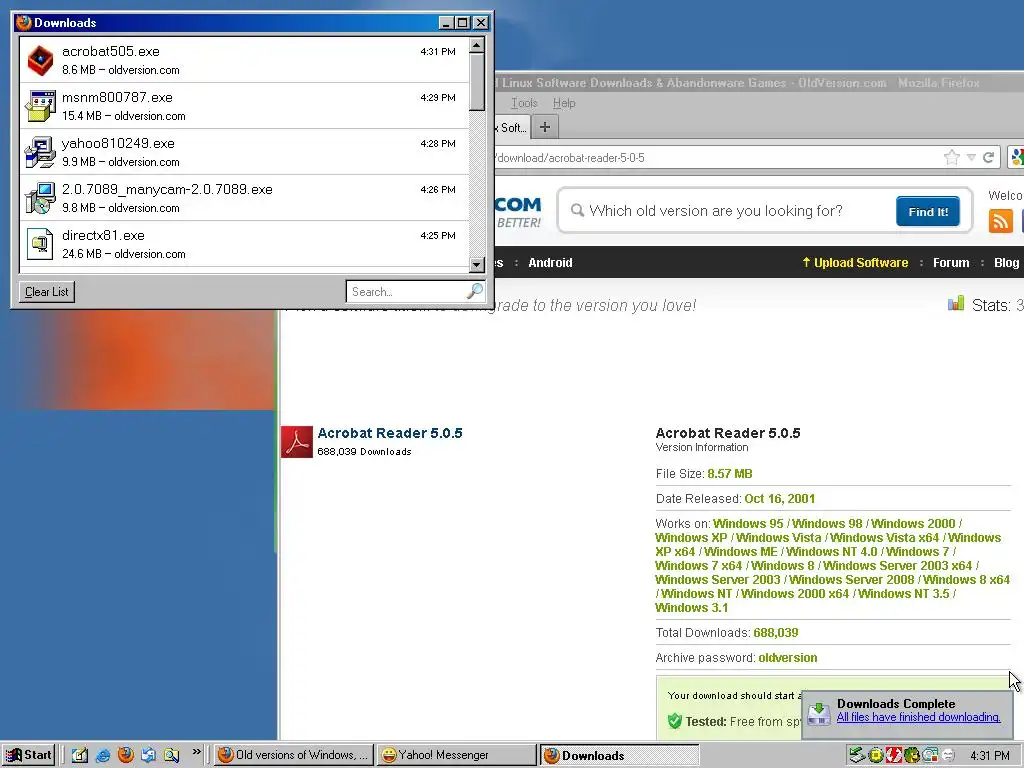This screenshot has height=768, width=1024.
Task: Click the Firefox reload button
Action: click(x=989, y=157)
